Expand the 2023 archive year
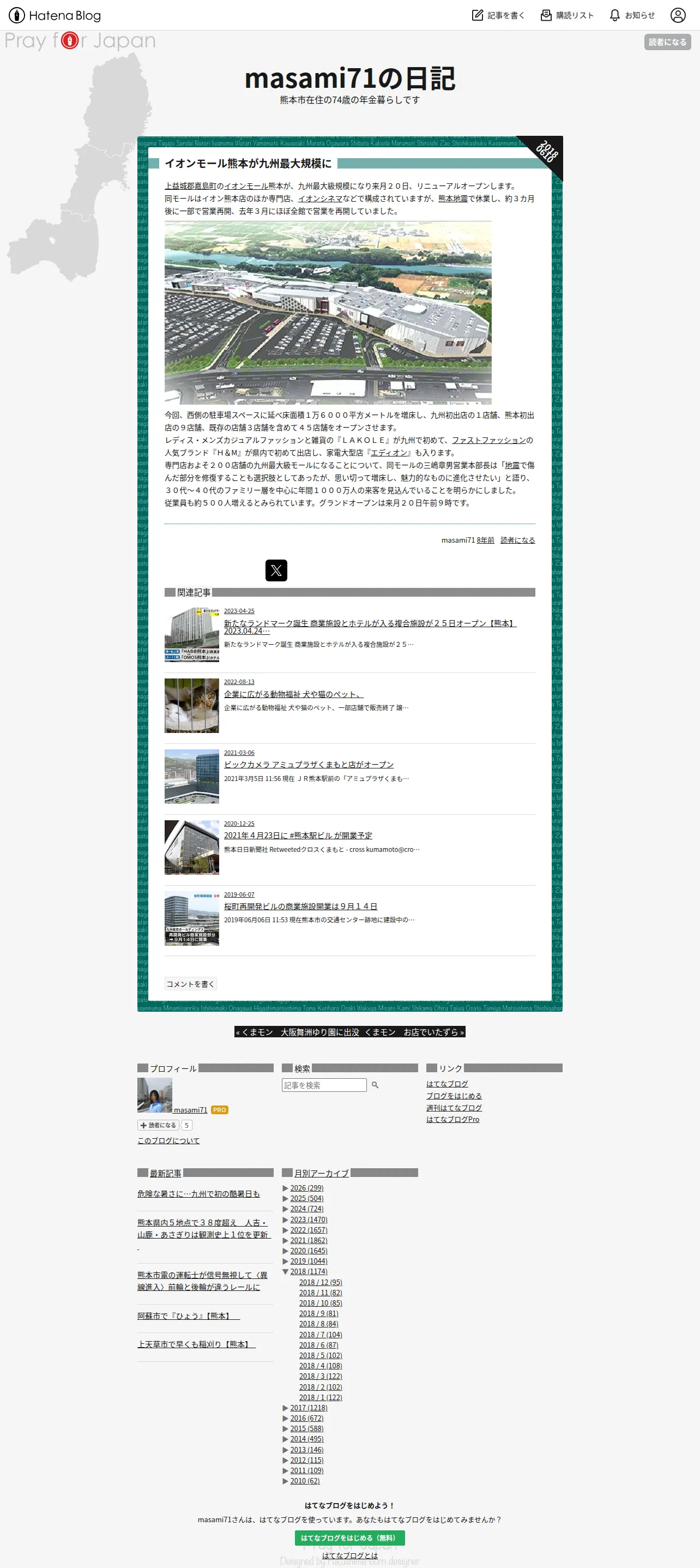The image size is (700, 1568). coord(286,1220)
